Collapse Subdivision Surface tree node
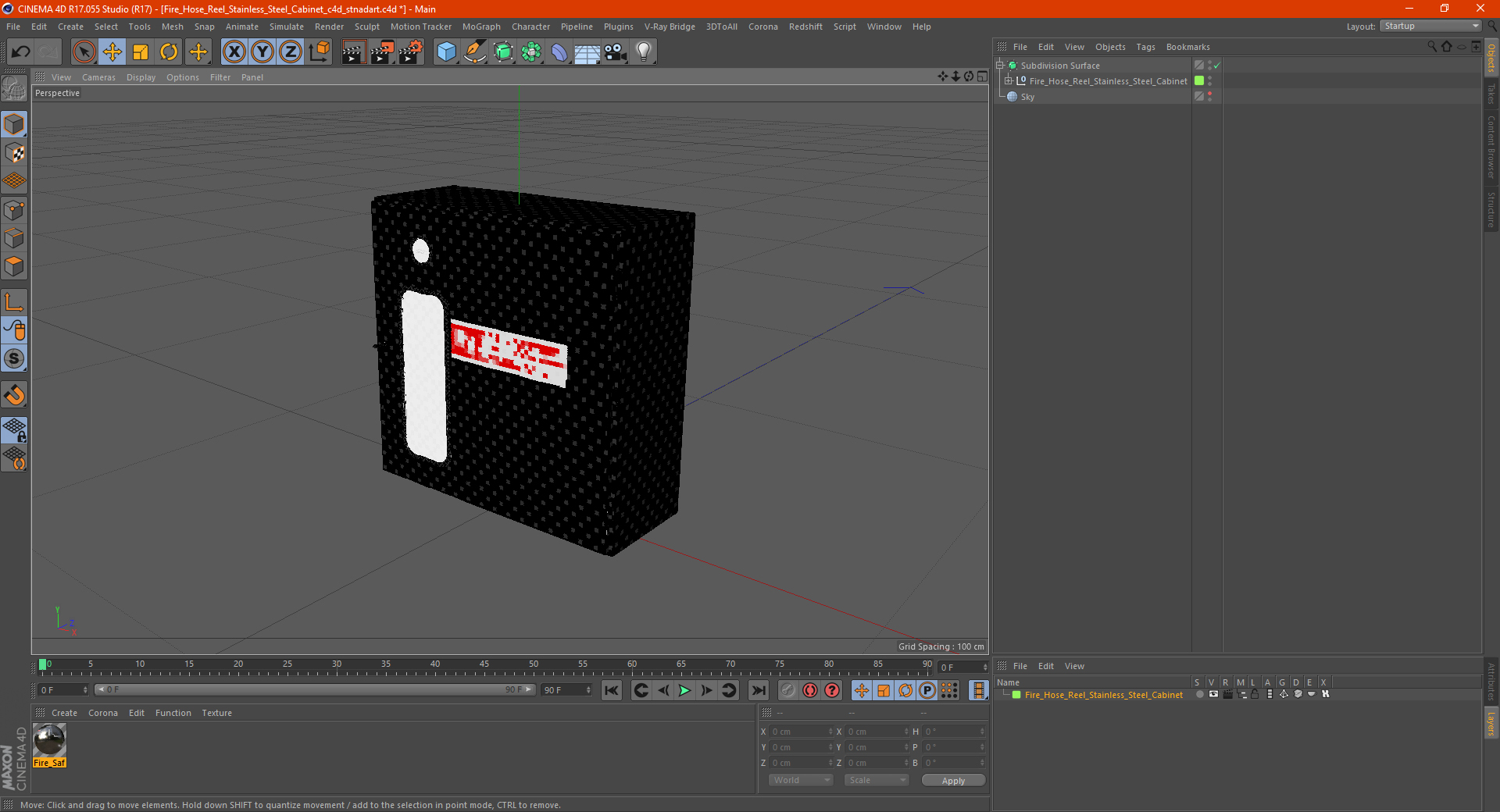This screenshot has width=1500, height=812. 999,66
